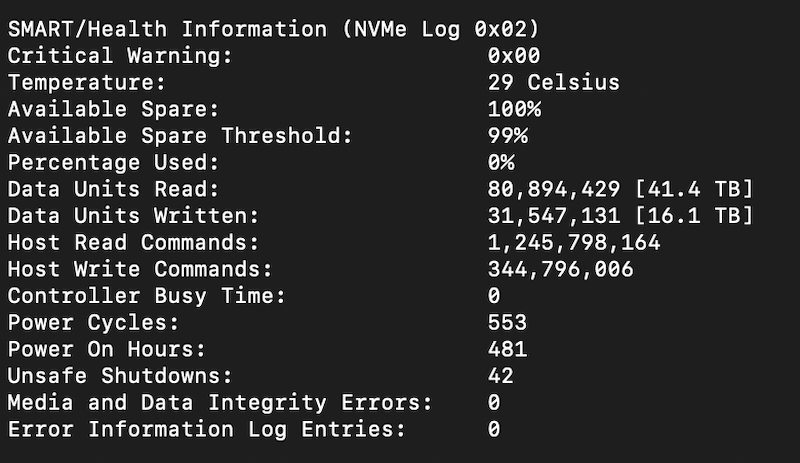Click the Unsafe Shutdowns value 42

(501, 376)
